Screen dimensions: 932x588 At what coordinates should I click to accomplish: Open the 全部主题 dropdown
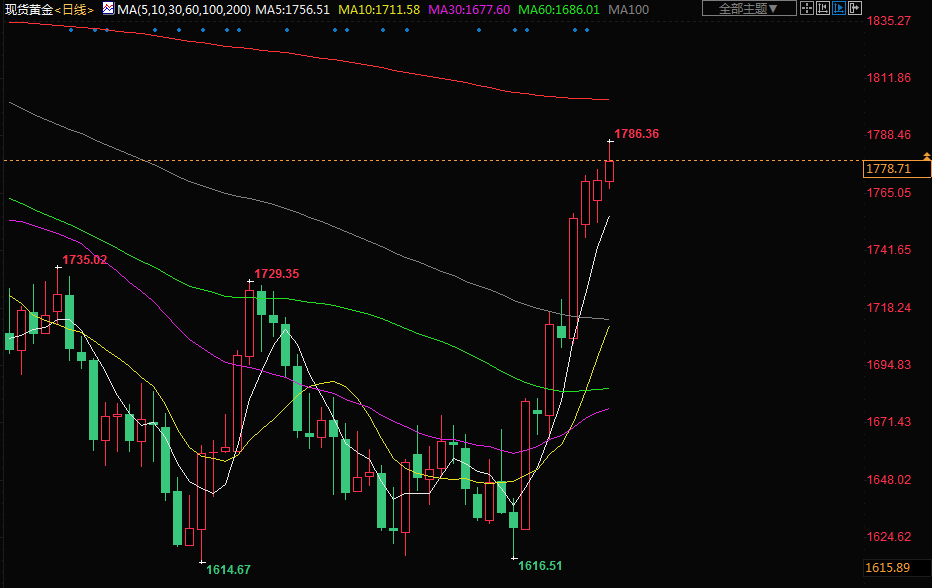[x=748, y=8]
